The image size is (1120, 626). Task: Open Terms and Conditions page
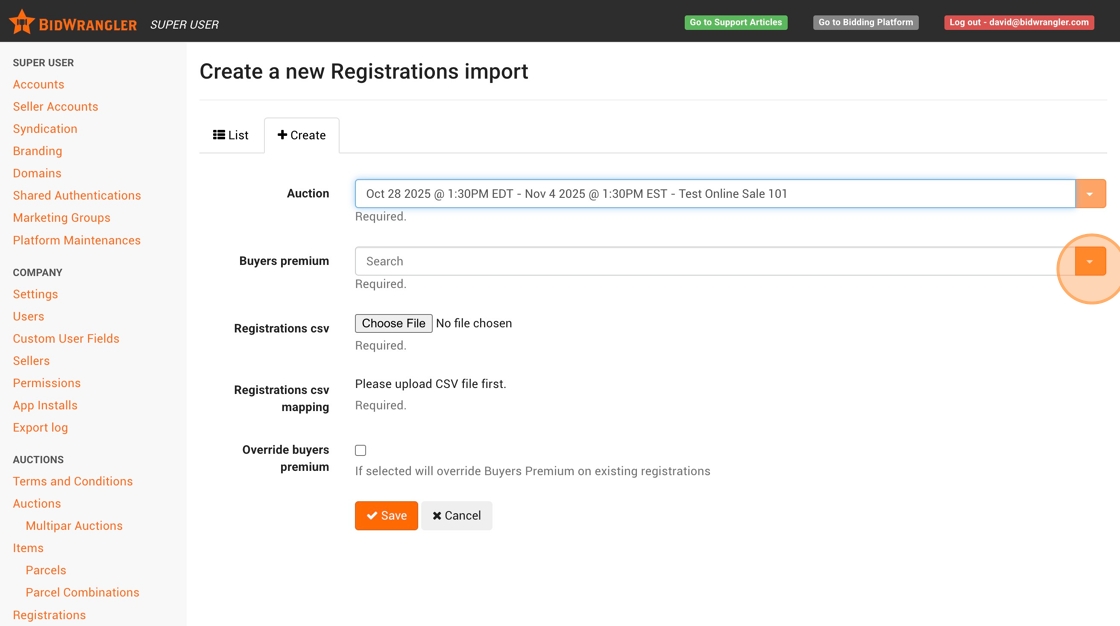pyautogui.click(x=73, y=481)
